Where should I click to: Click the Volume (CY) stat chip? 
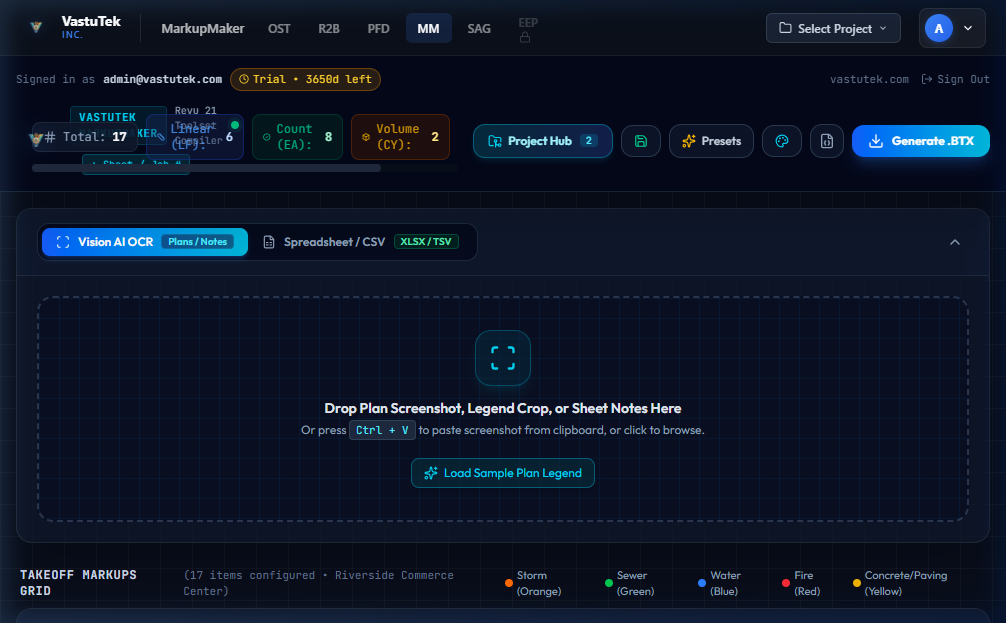(400, 137)
